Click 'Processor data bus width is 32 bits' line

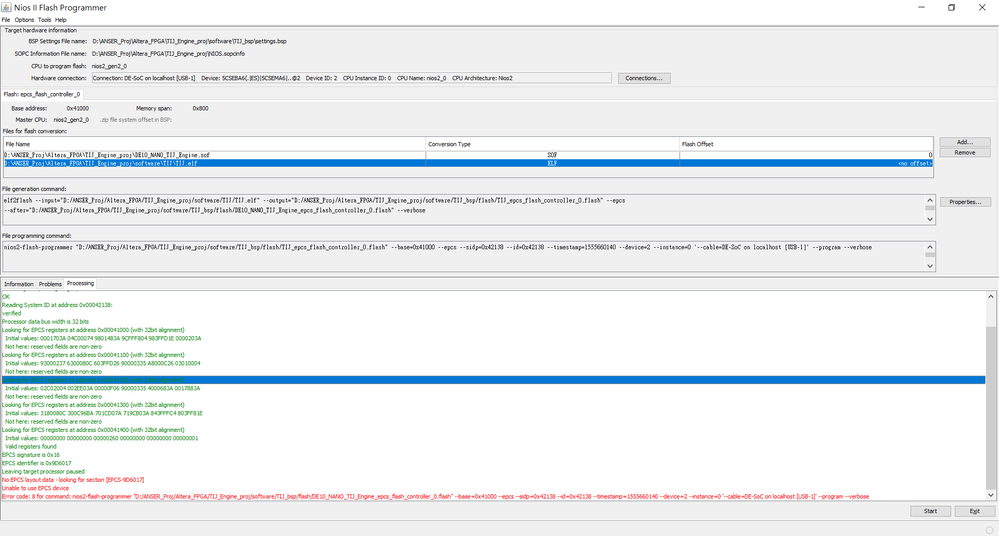pos(46,322)
